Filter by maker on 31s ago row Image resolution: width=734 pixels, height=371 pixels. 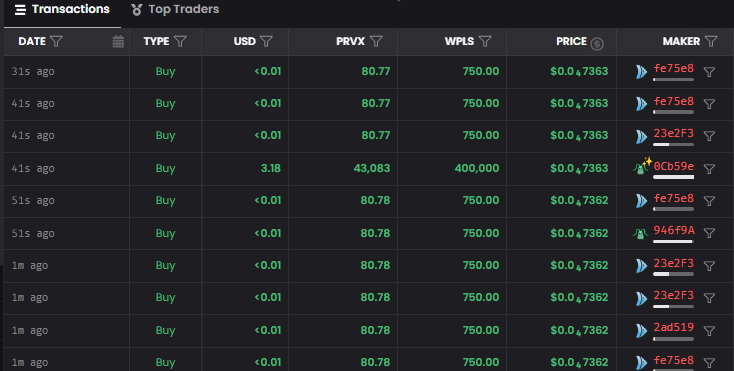click(709, 72)
